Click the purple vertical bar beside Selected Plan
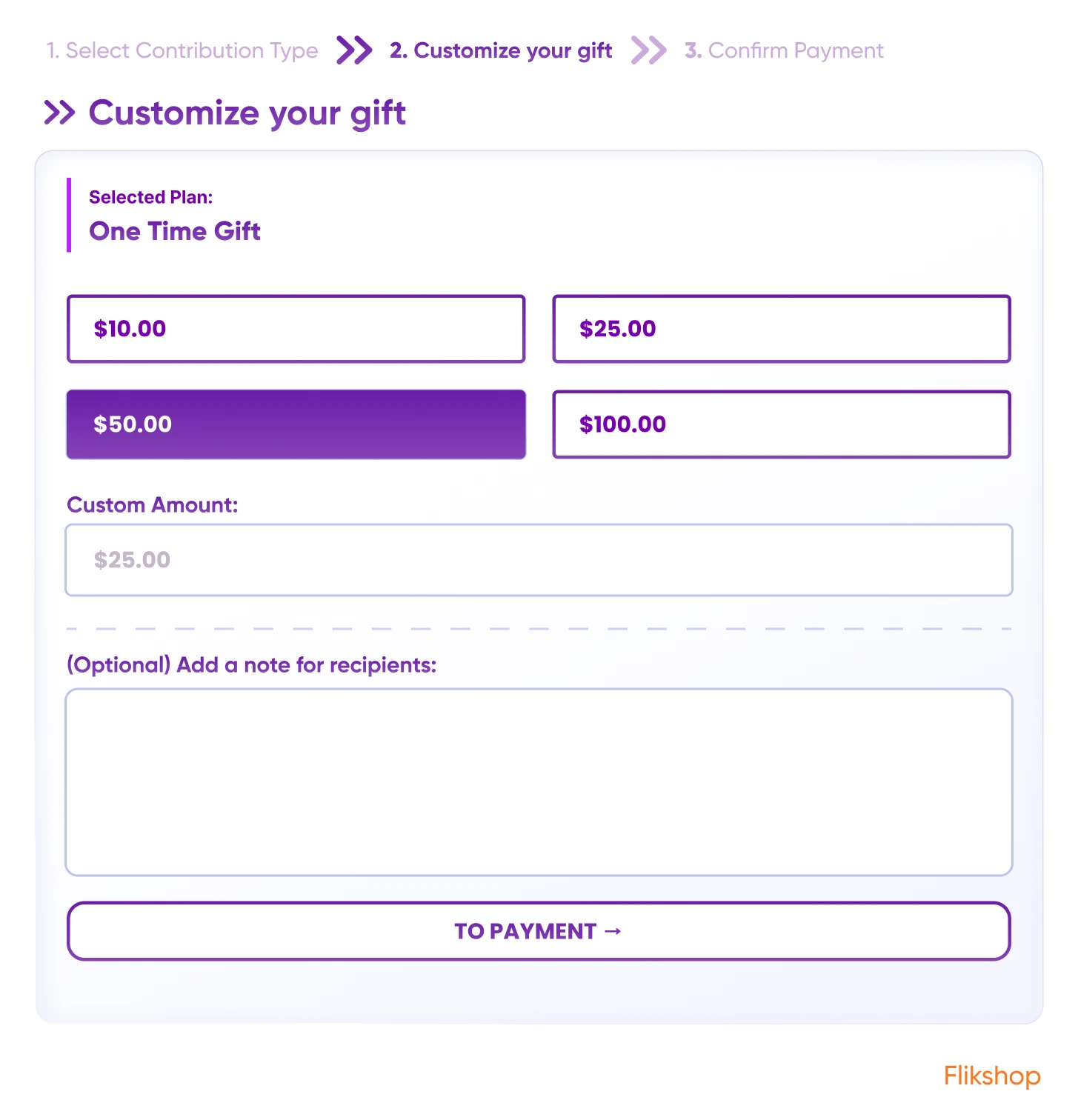The height and width of the screenshot is (1120, 1078). coord(69,215)
